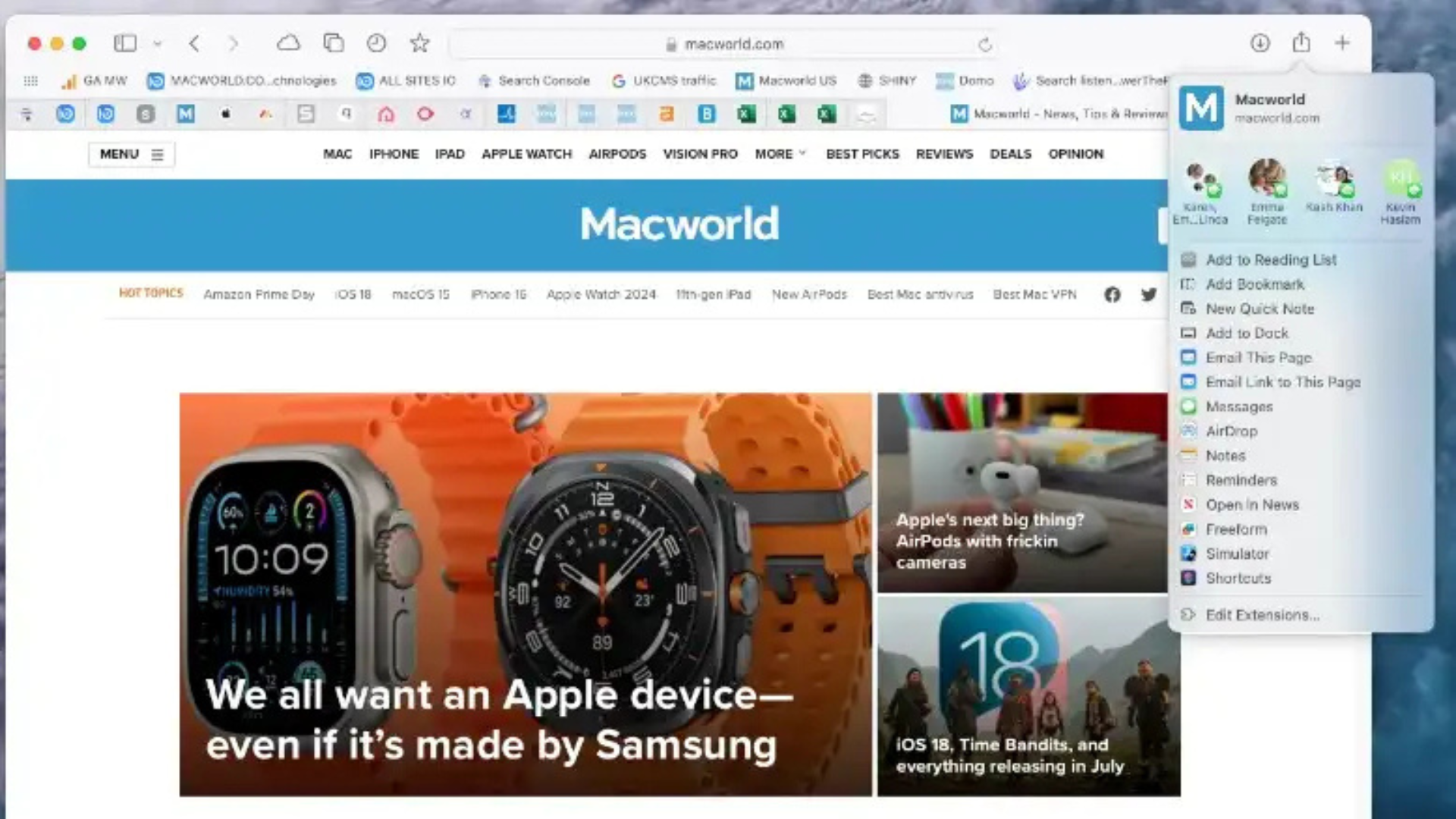Toggle the sidebar visibility button
This screenshot has width=1456, height=819.
coord(126,43)
